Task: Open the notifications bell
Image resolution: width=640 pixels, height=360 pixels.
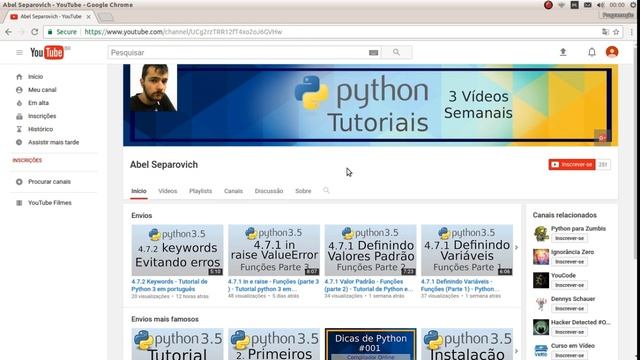Action: pos(591,52)
